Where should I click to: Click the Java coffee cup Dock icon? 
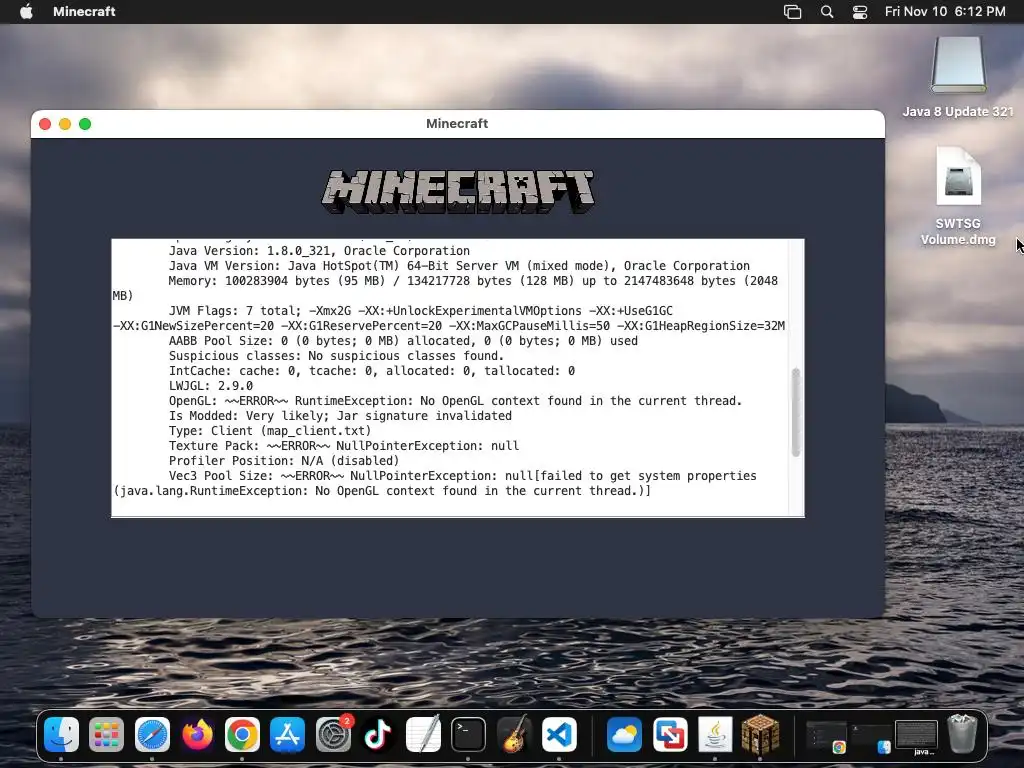(715, 735)
